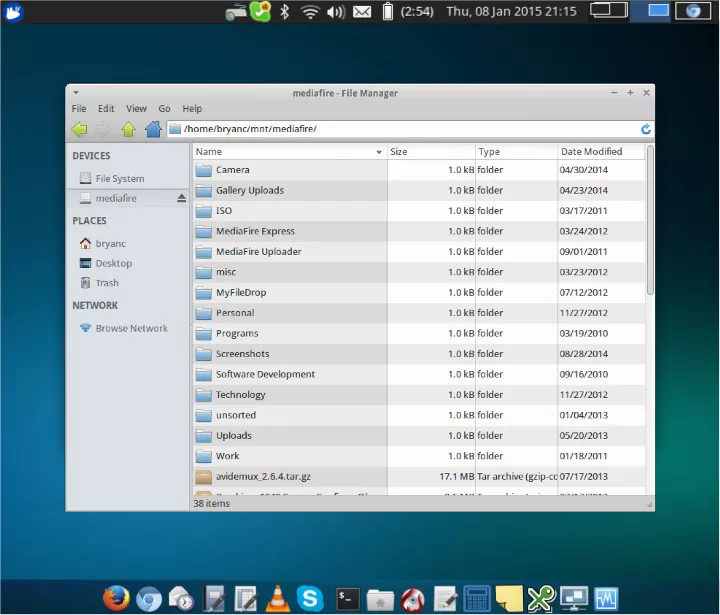720x615 pixels.
Task: Sort by the Date Modified column header
Action: tap(601, 152)
